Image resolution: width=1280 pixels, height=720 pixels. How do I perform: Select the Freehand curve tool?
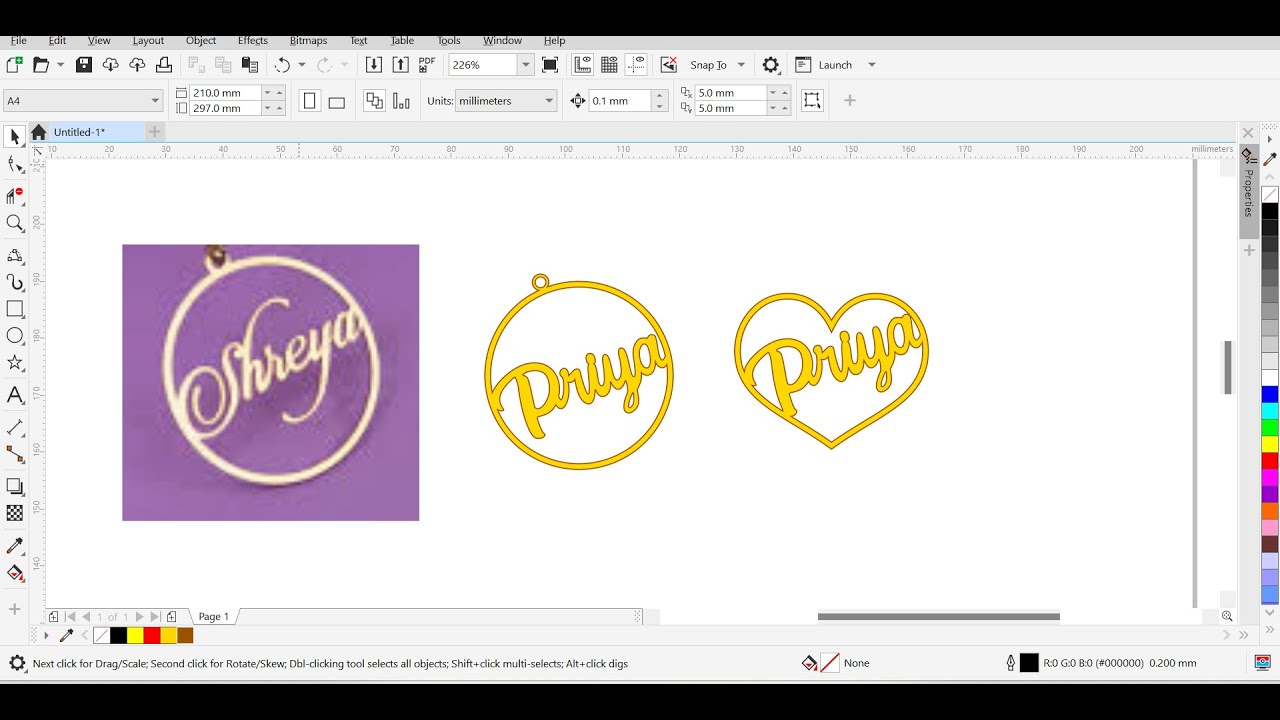[14, 254]
